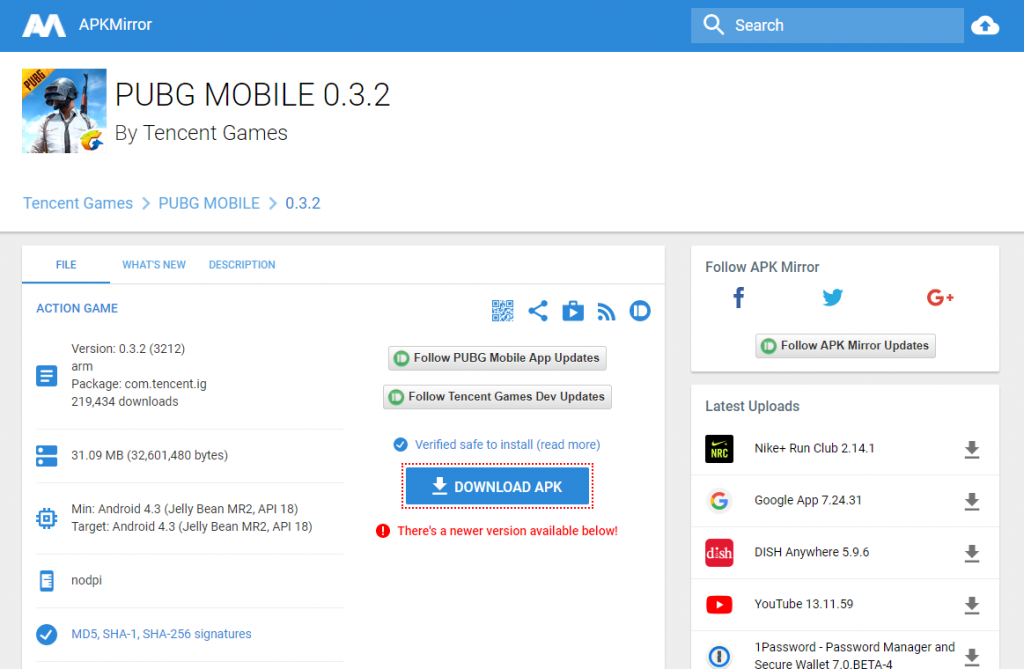Click the version info document icon

tap(46, 376)
